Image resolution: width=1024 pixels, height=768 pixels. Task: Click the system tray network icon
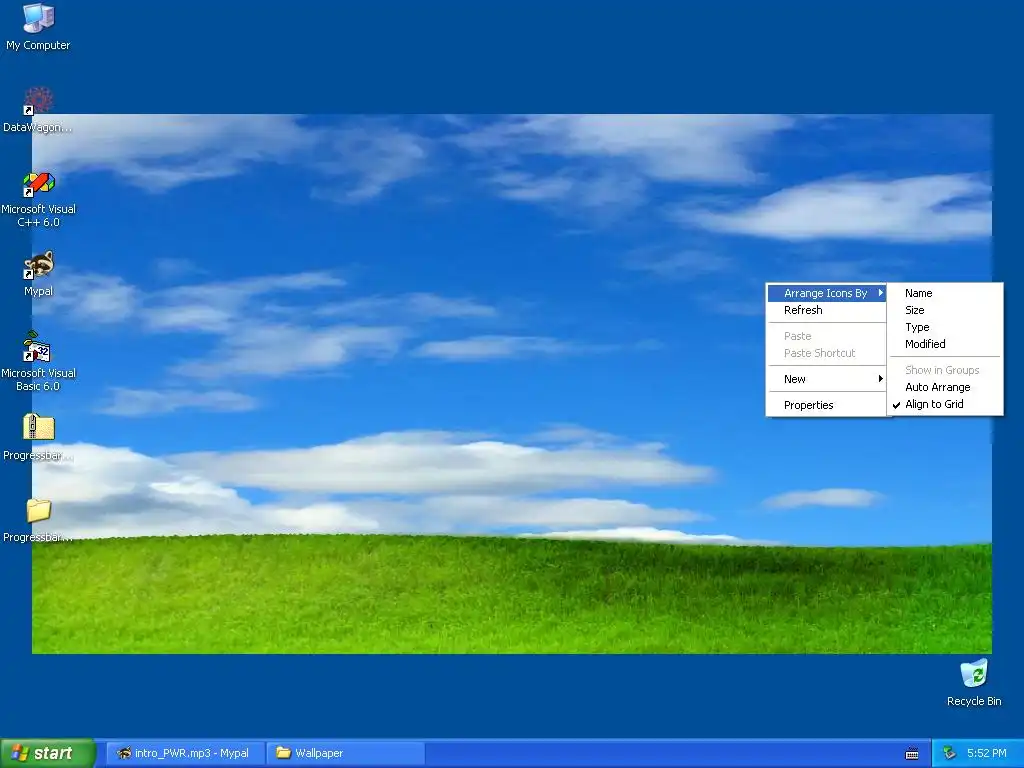tap(949, 753)
